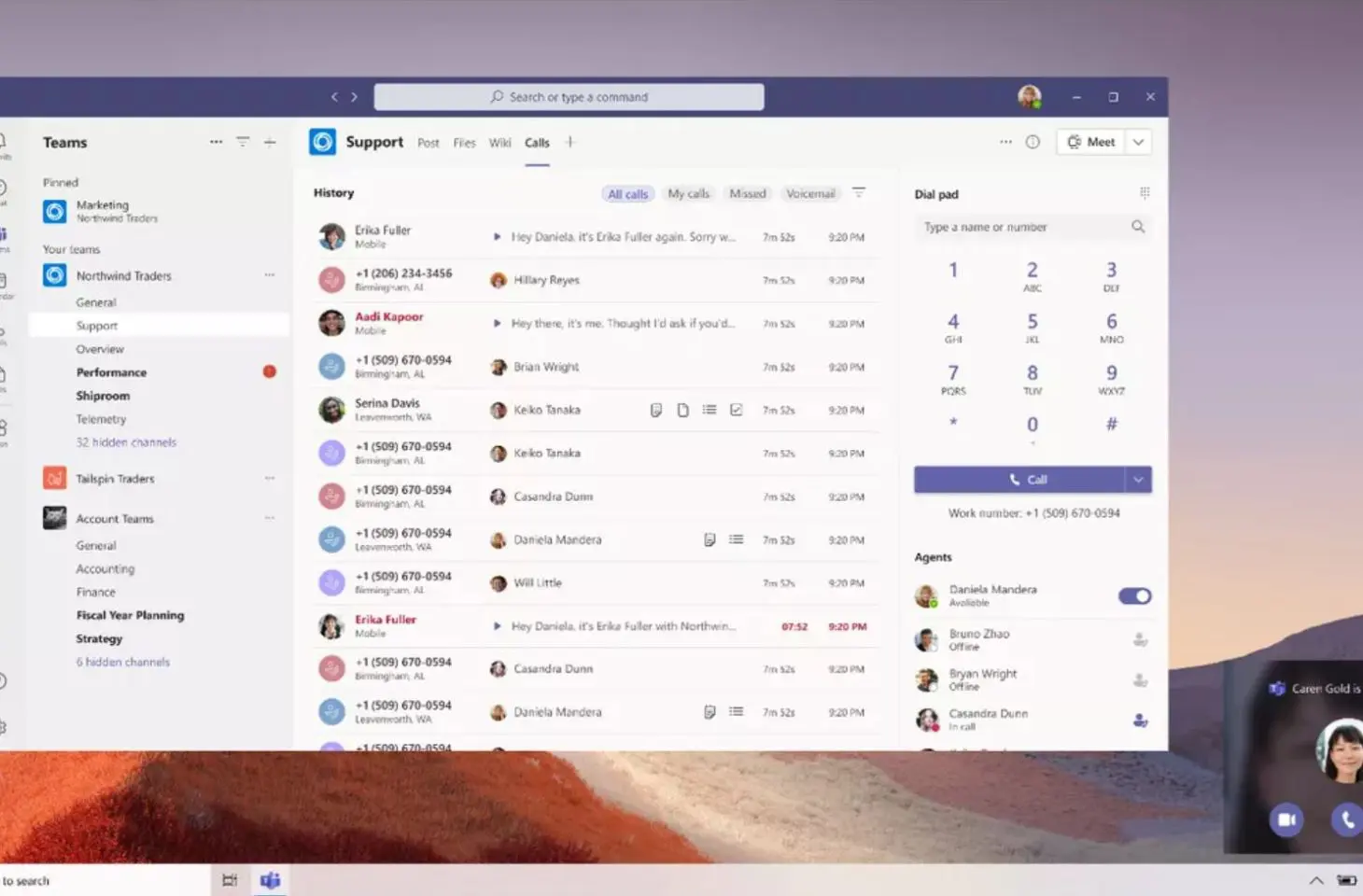1363x896 pixels.
Task: Open call entry with Hillary Reyes
Action: point(596,280)
